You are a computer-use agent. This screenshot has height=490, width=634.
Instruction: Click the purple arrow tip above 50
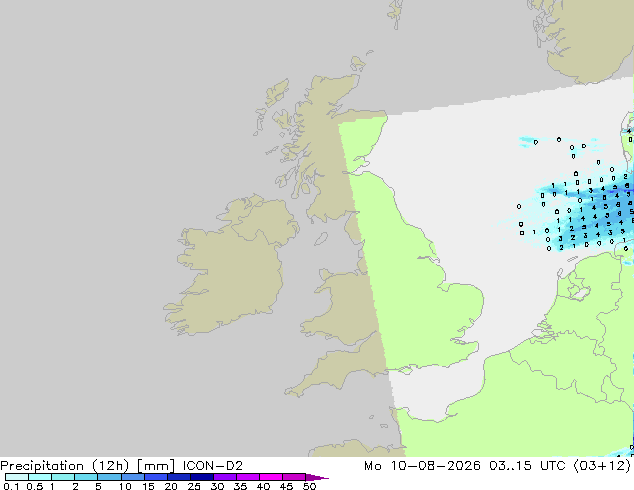click(x=317, y=477)
